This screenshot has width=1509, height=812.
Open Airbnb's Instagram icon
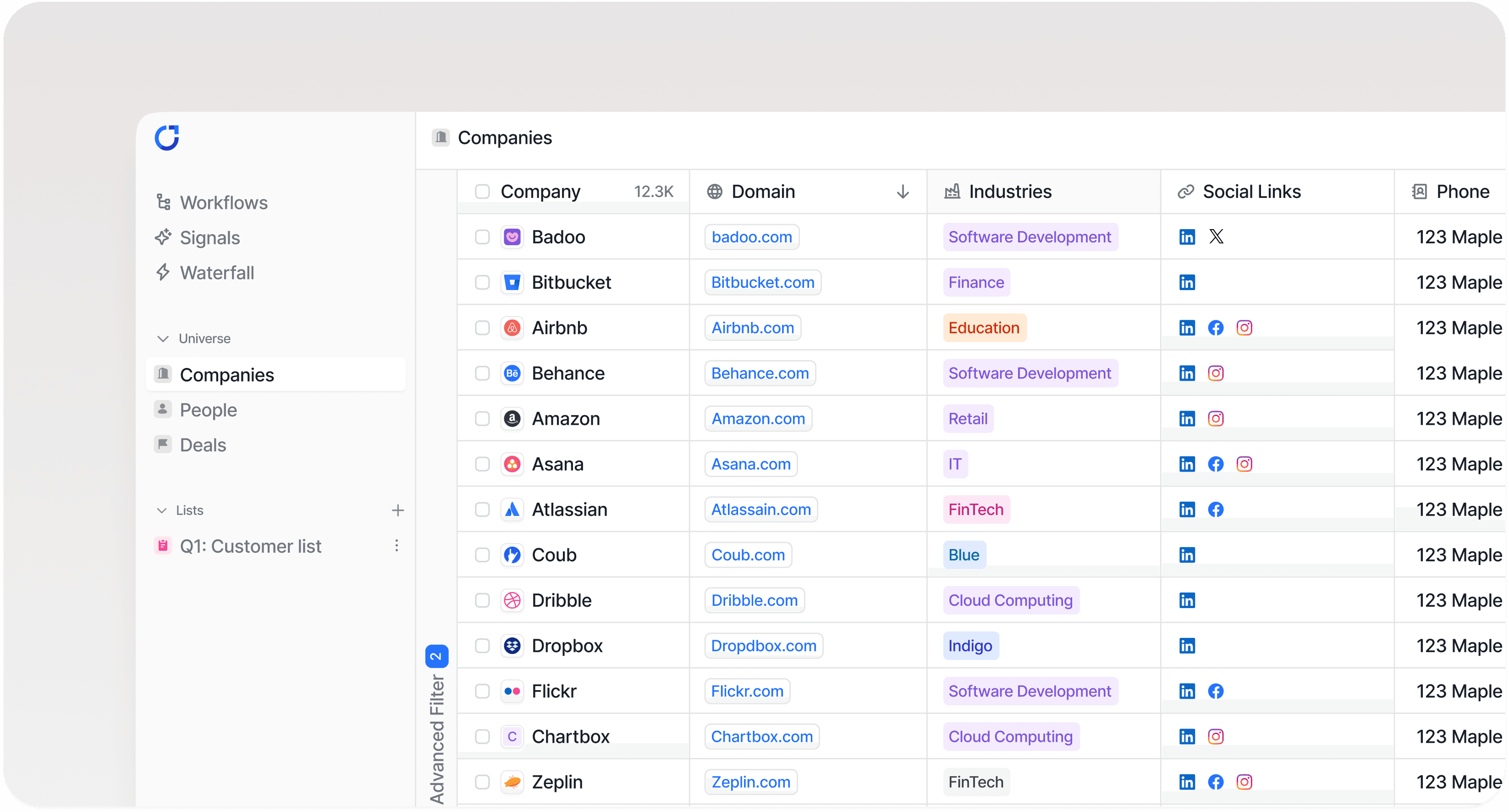point(1244,328)
